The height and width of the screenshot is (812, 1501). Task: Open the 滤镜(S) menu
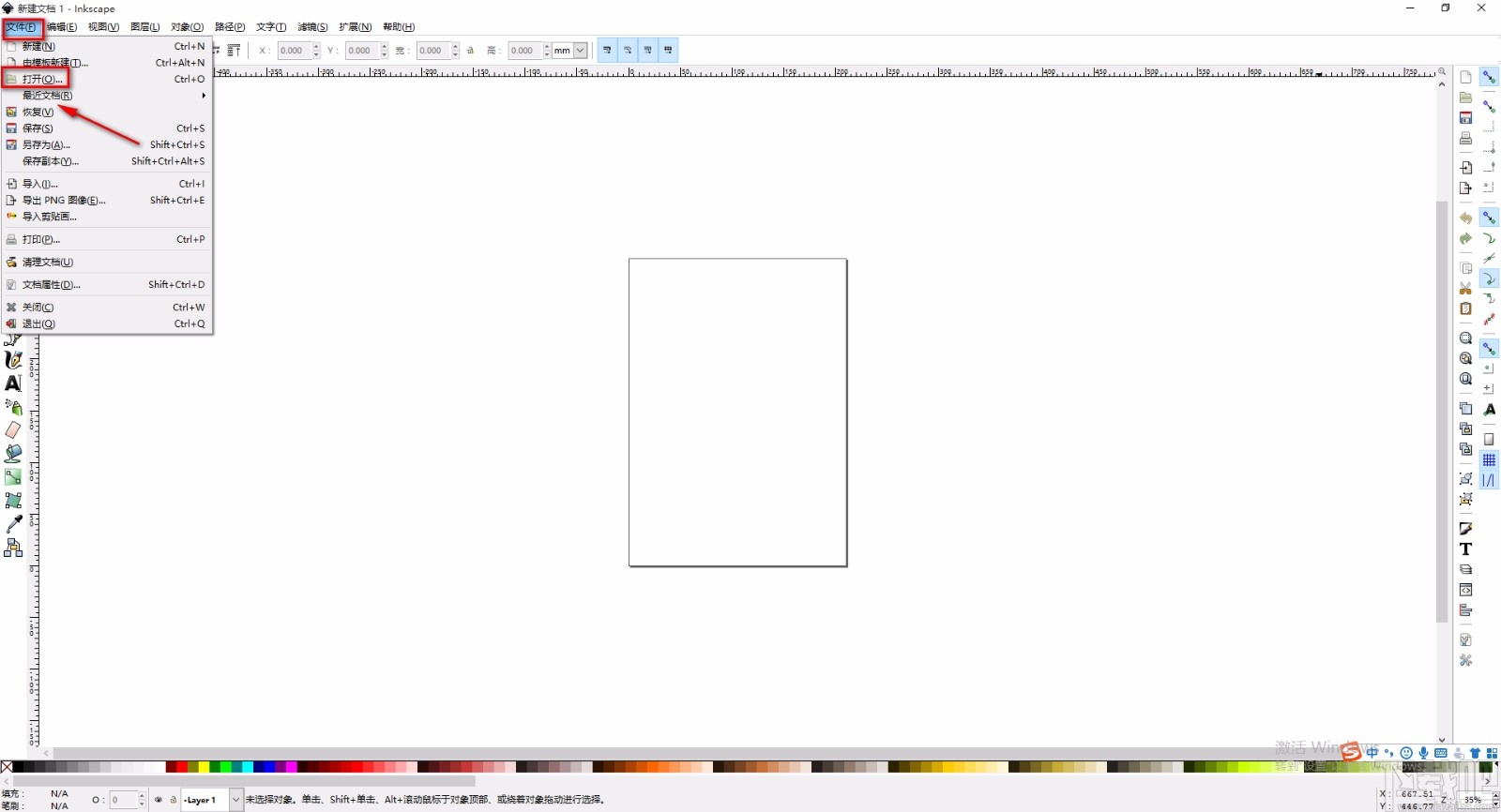(312, 27)
